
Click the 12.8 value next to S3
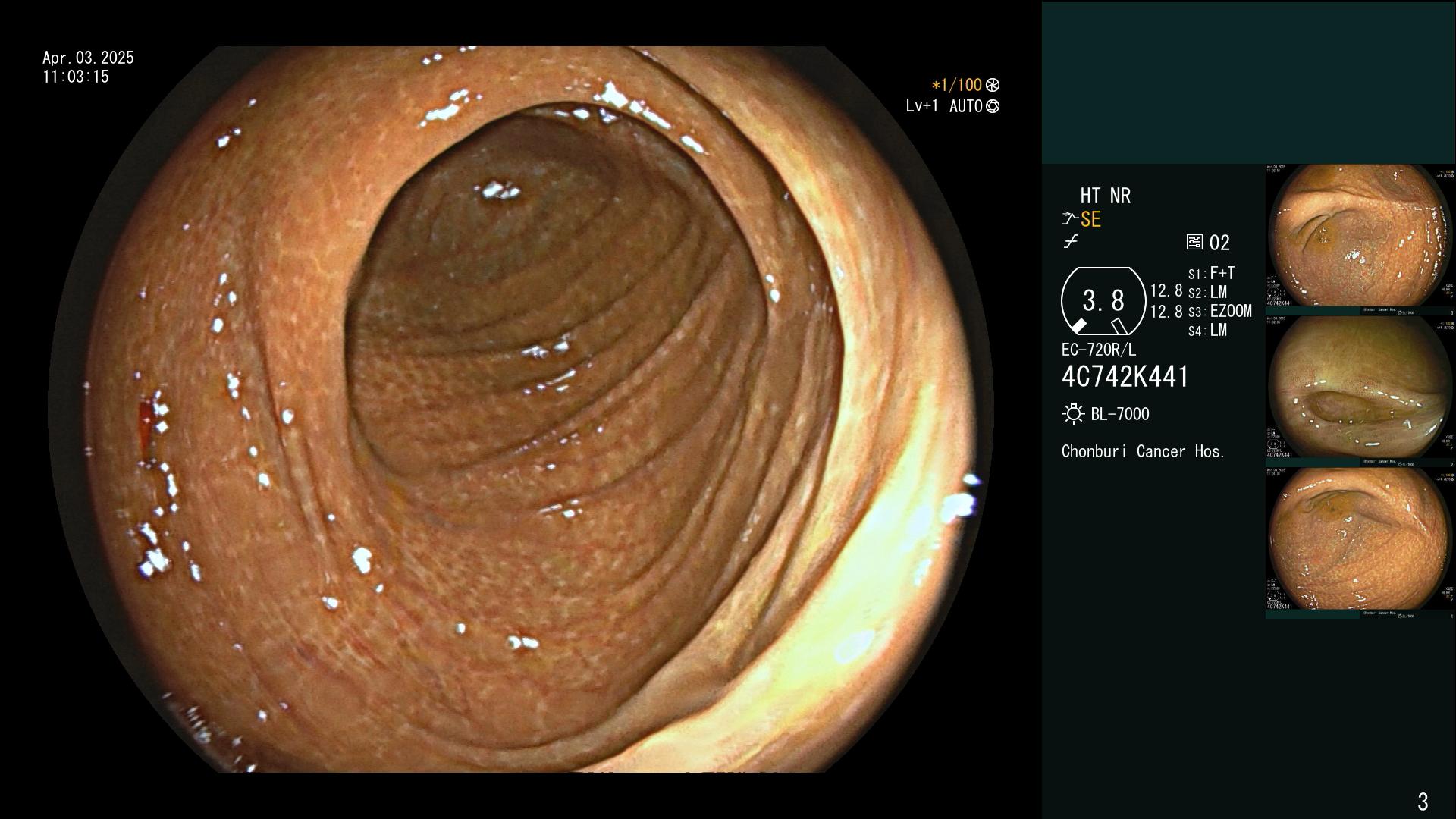(1166, 311)
